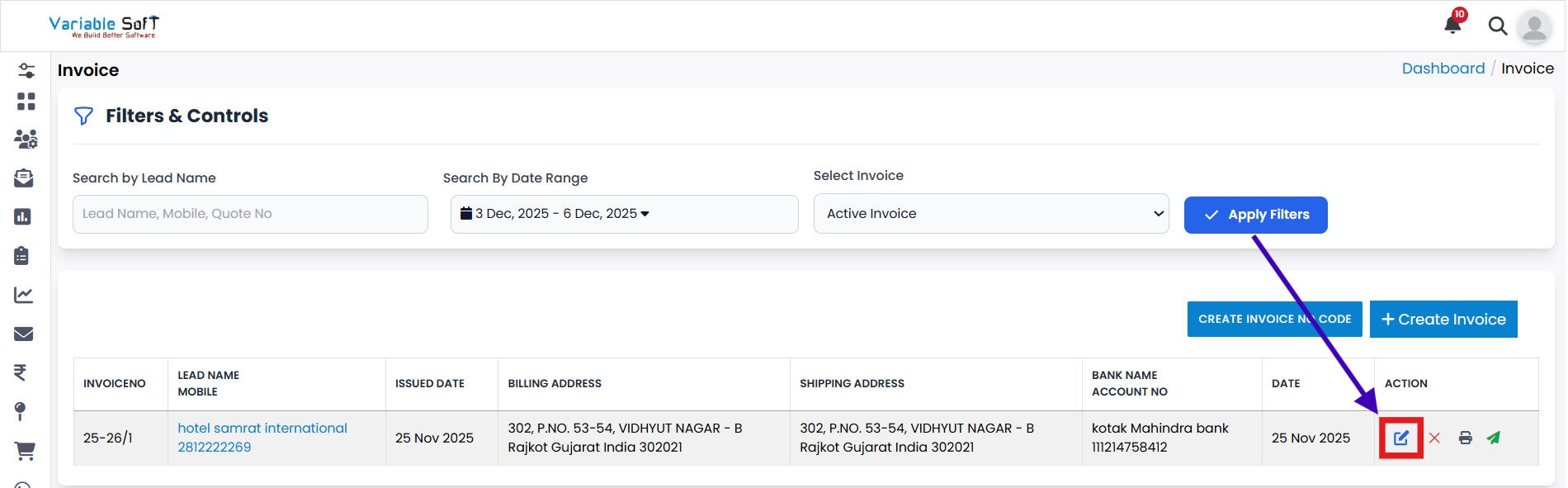Click the line chart sidebar icon
This screenshot has width=1568, height=488.
point(24,295)
